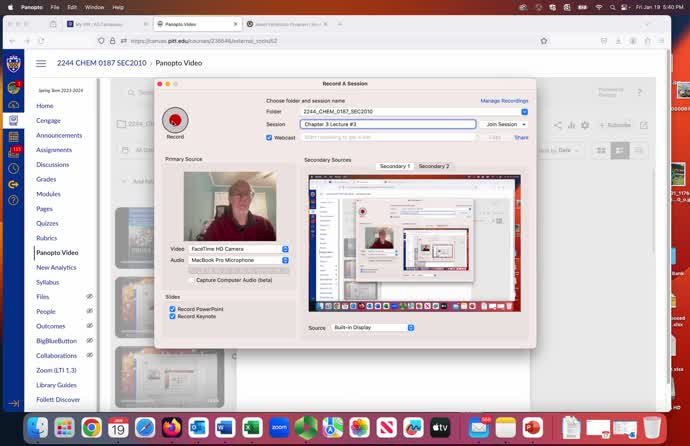Open Cengage in course menu
This screenshot has height=446, width=690.
point(48,121)
